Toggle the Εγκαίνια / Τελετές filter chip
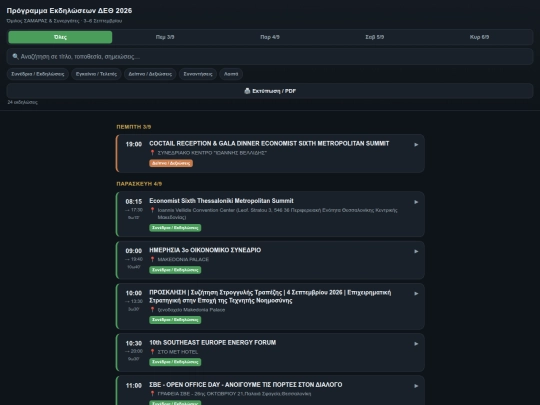 [x=96, y=74]
